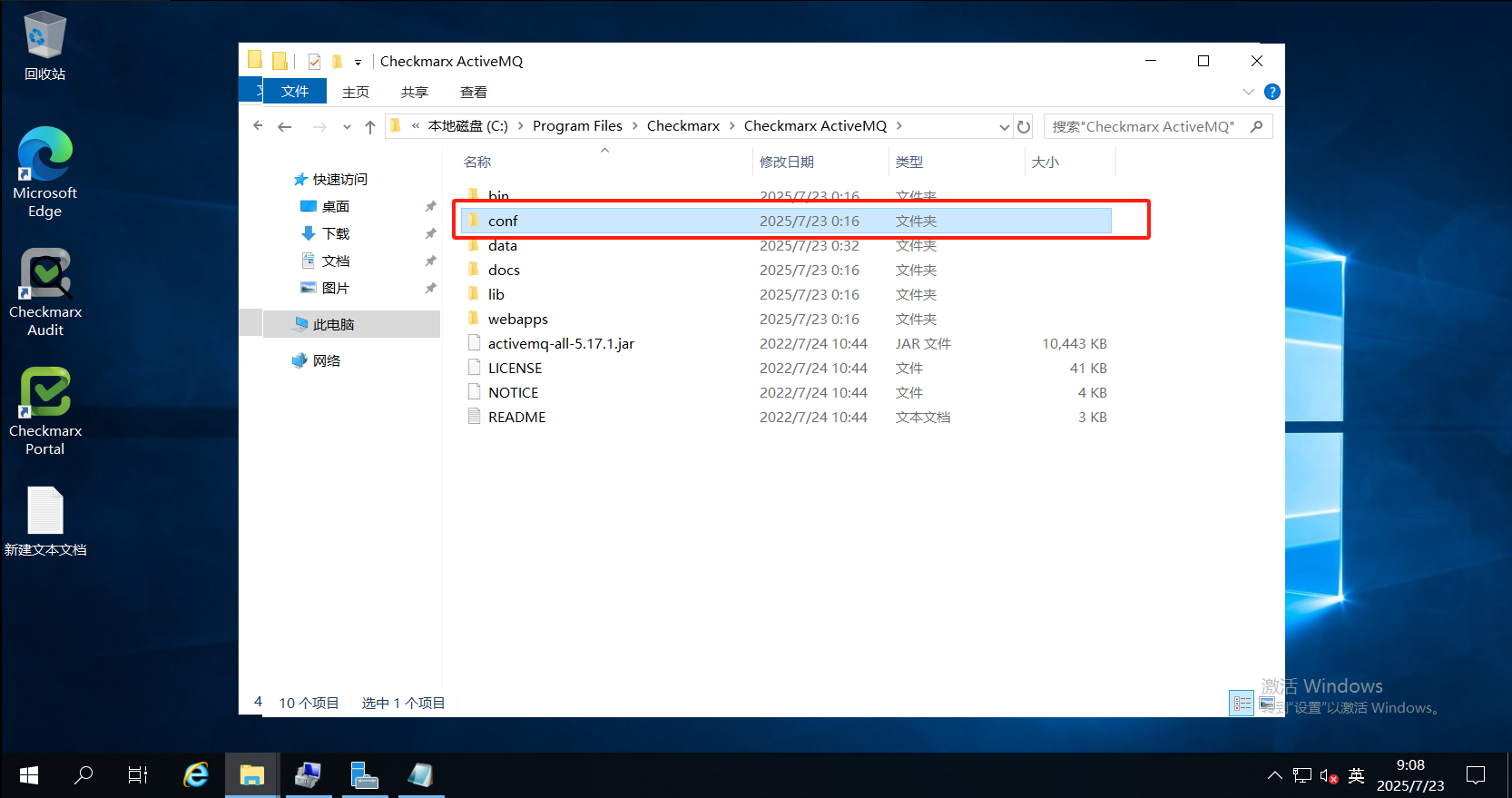Launch Microsoft Edge from the desktop

point(44,172)
